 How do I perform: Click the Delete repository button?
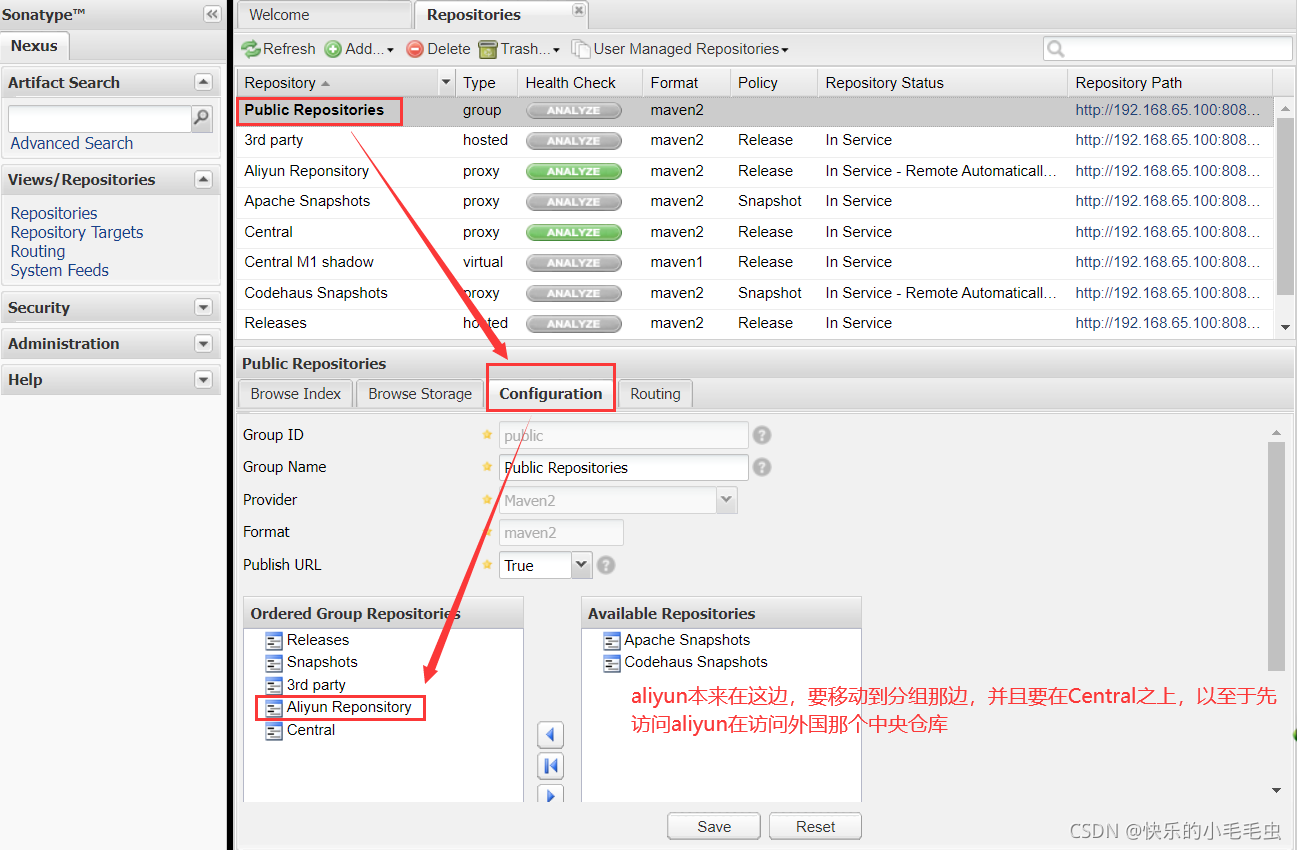(438, 49)
